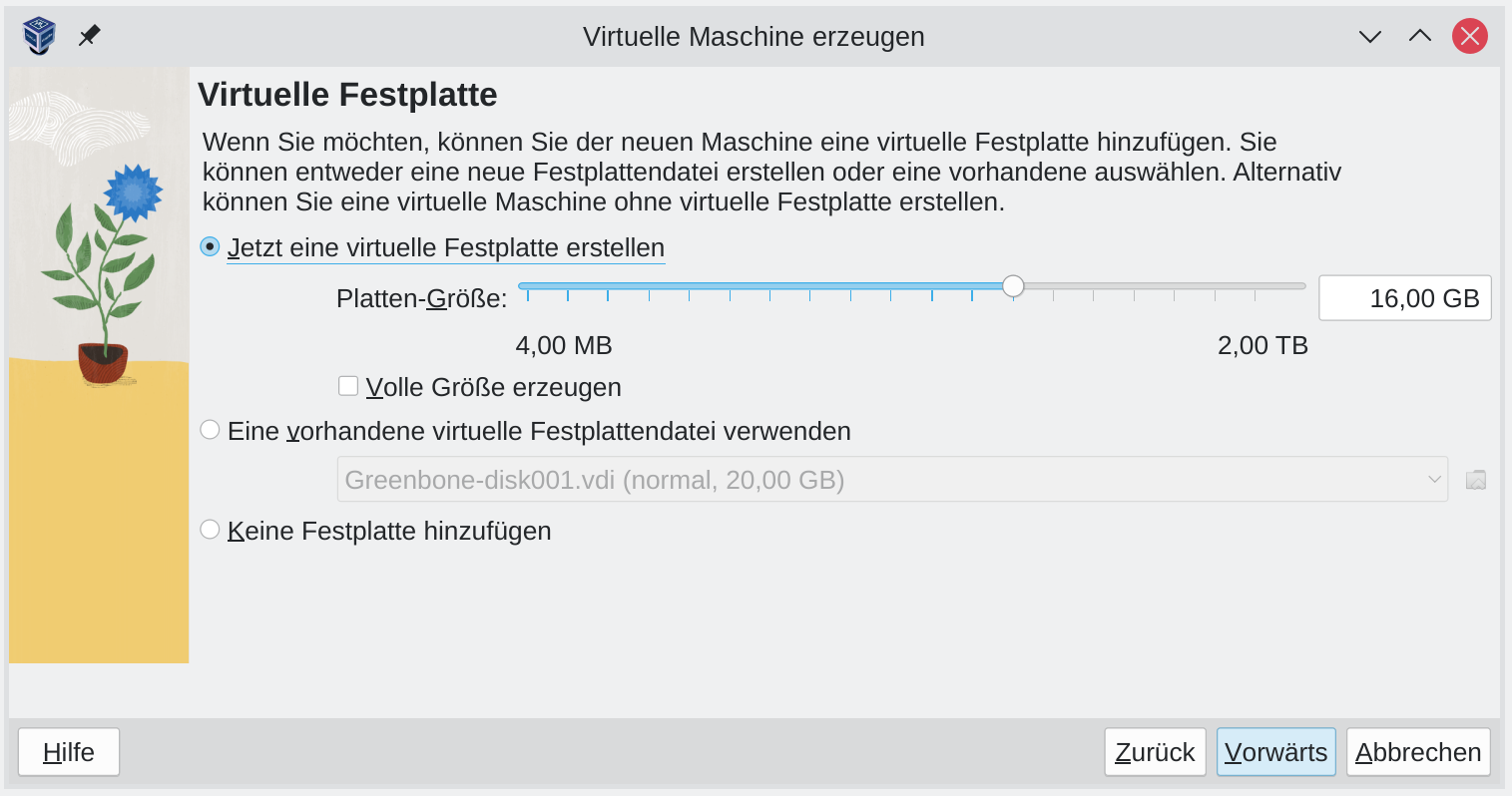
Task: Click the VirtualBox cube icon in title bar
Action: click(39, 36)
